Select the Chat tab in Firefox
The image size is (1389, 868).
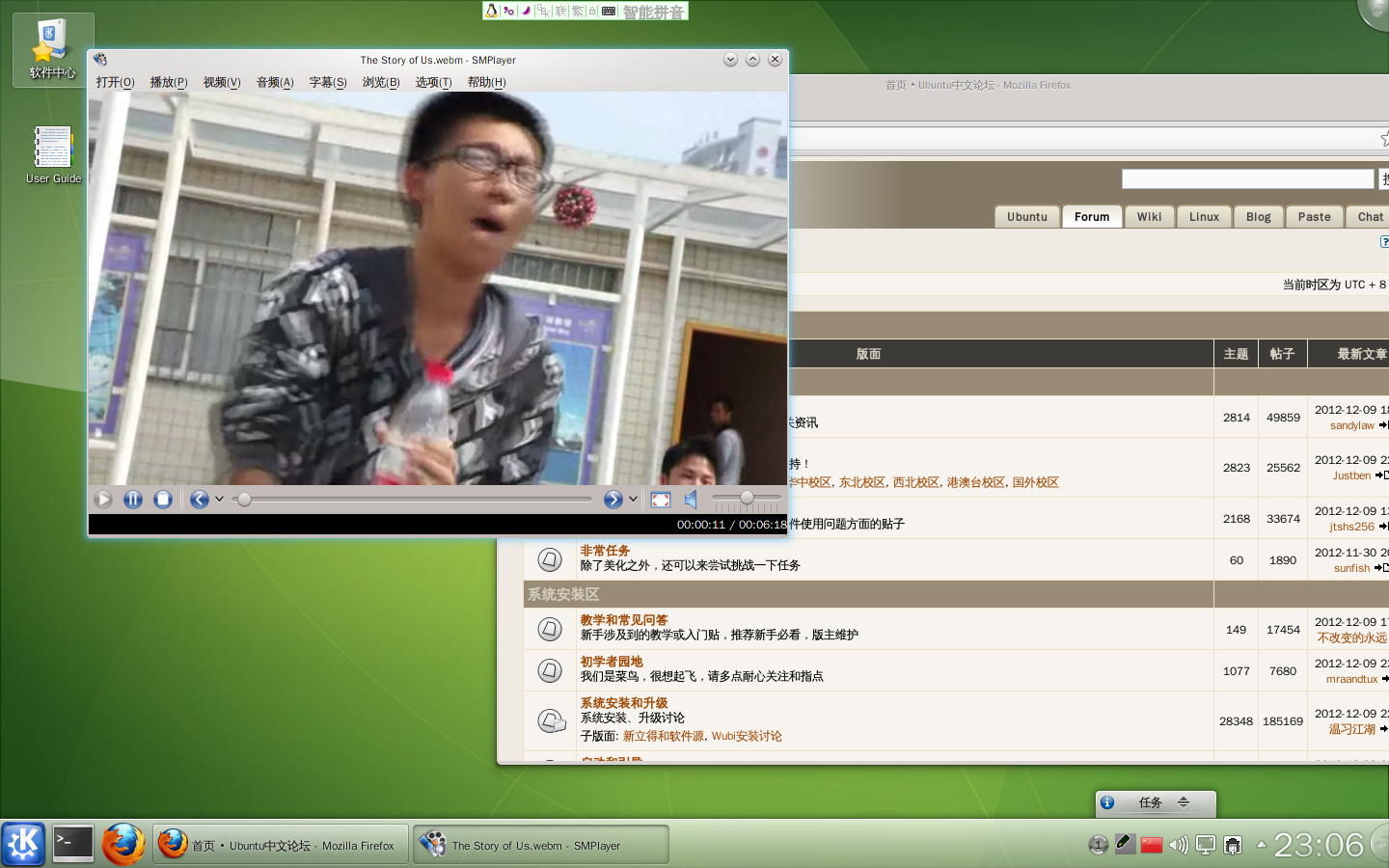1369,217
